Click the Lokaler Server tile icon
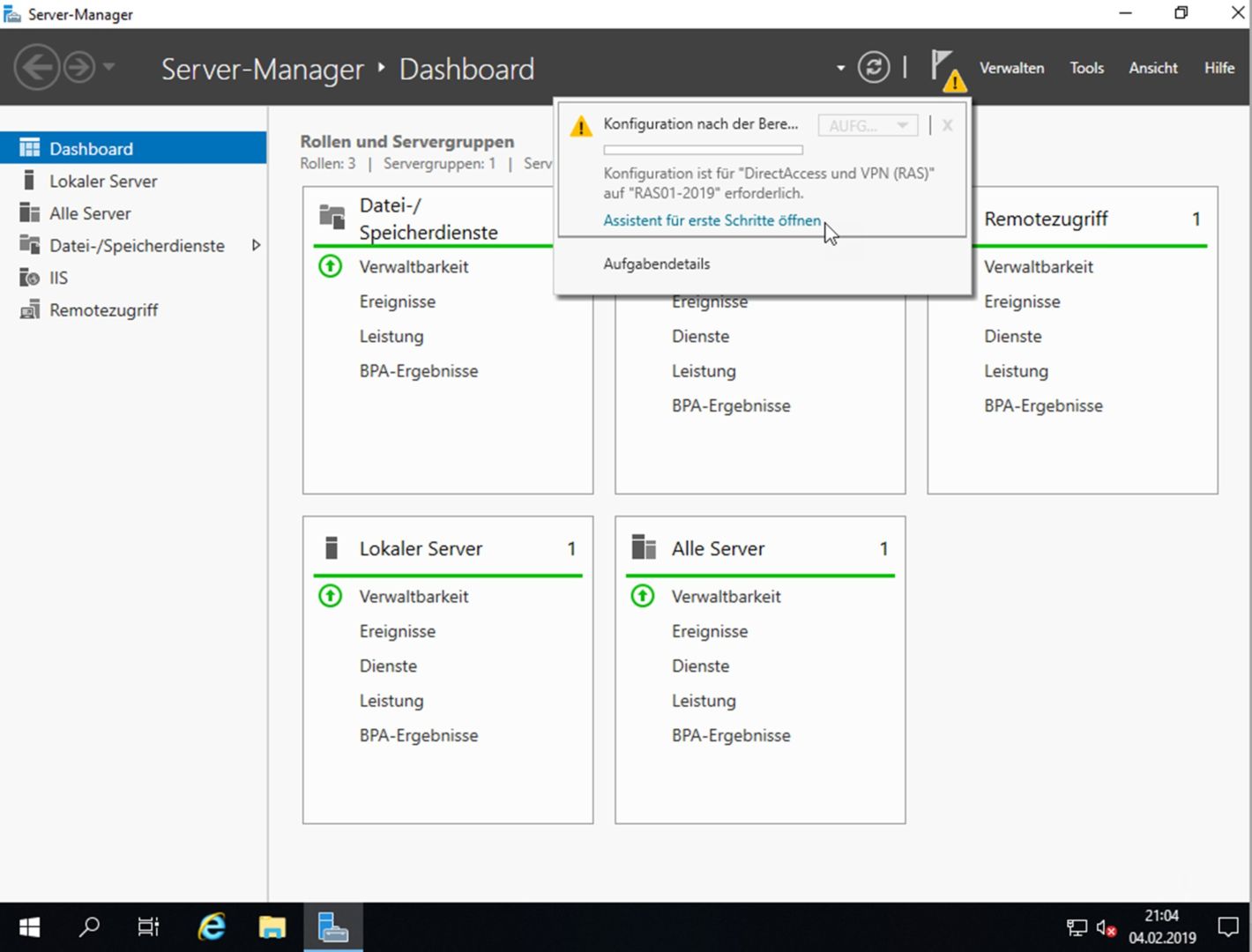Image resolution: width=1252 pixels, height=952 pixels. pos(332,547)
